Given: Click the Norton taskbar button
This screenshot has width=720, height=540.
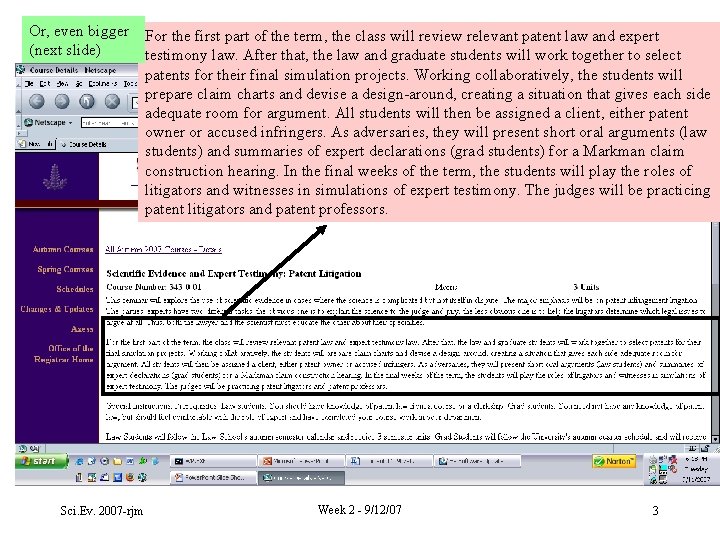Looking at the screenshot, I should click(x=614, y=461).
